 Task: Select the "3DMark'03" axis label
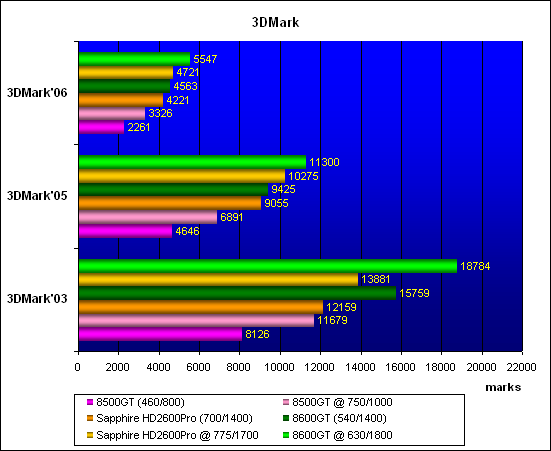tap(37, 299)
